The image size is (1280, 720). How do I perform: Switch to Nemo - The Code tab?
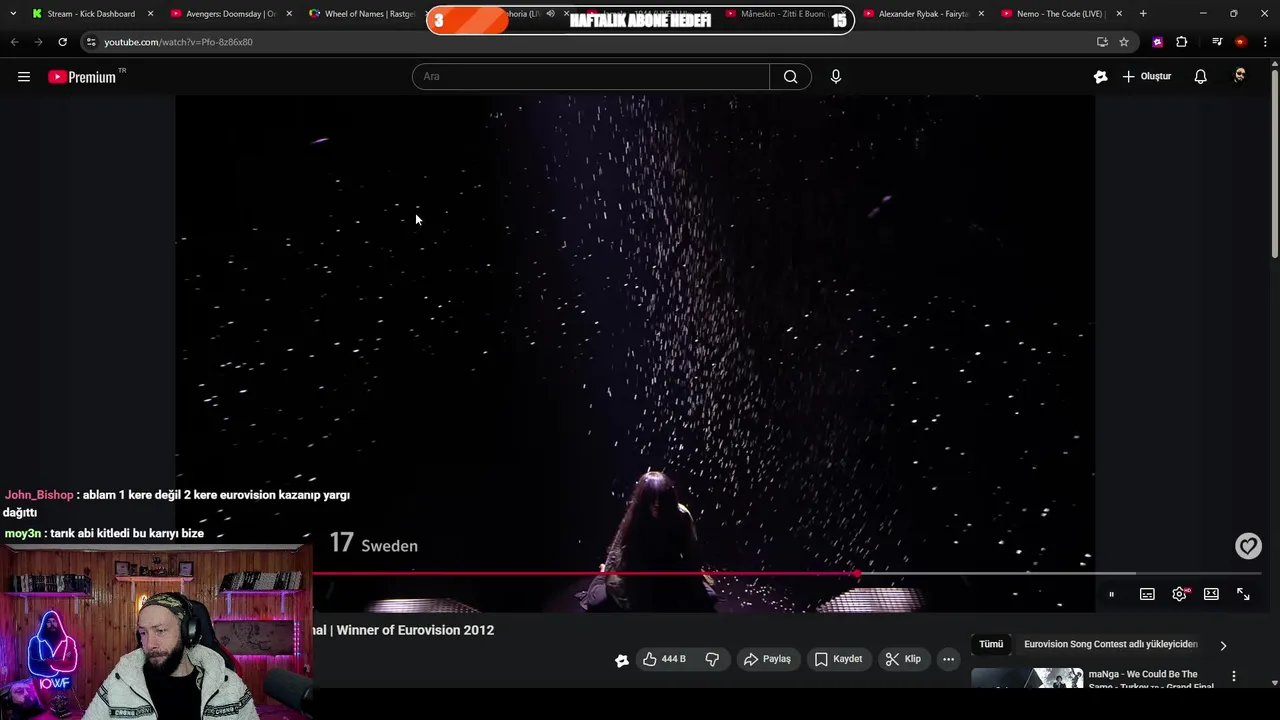[1060, 14]
